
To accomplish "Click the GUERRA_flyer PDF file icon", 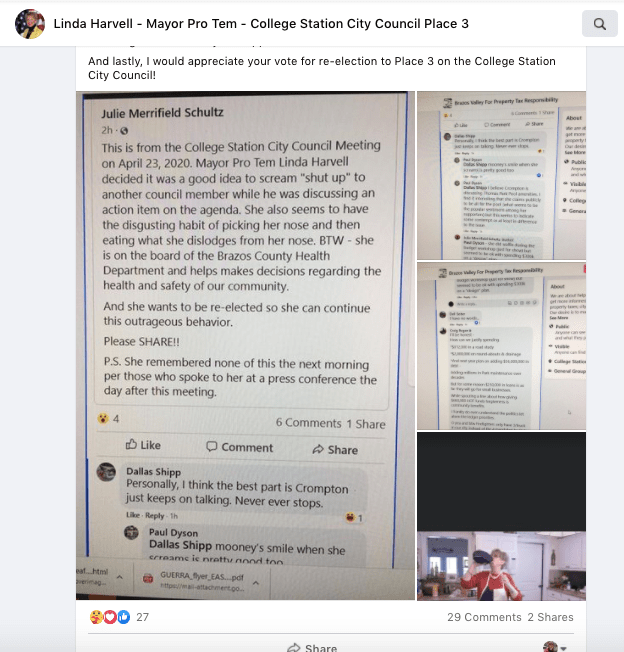I will point(148,578).
